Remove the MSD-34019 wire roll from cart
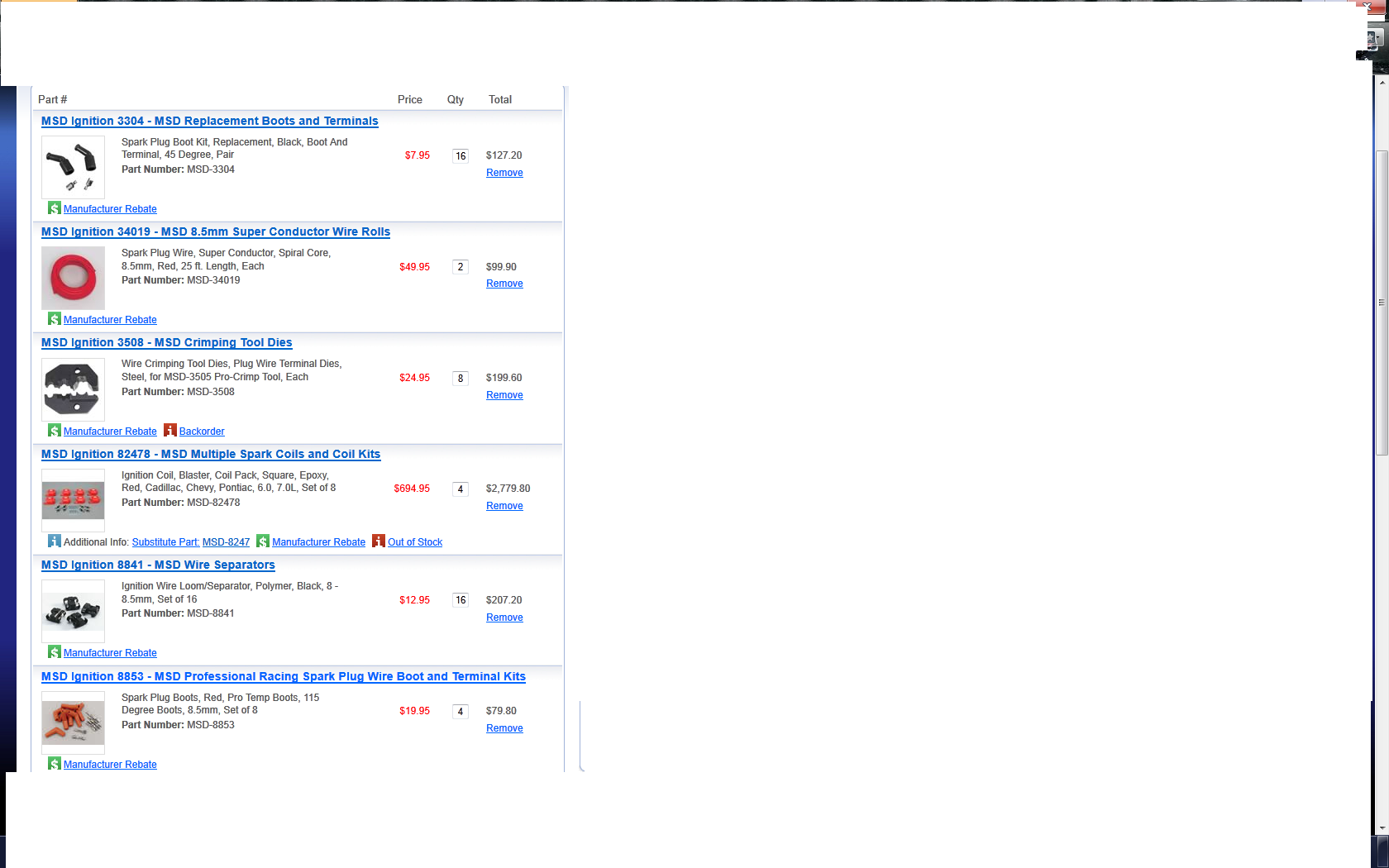Viewport: 1389px width, 868px height. 504,284
